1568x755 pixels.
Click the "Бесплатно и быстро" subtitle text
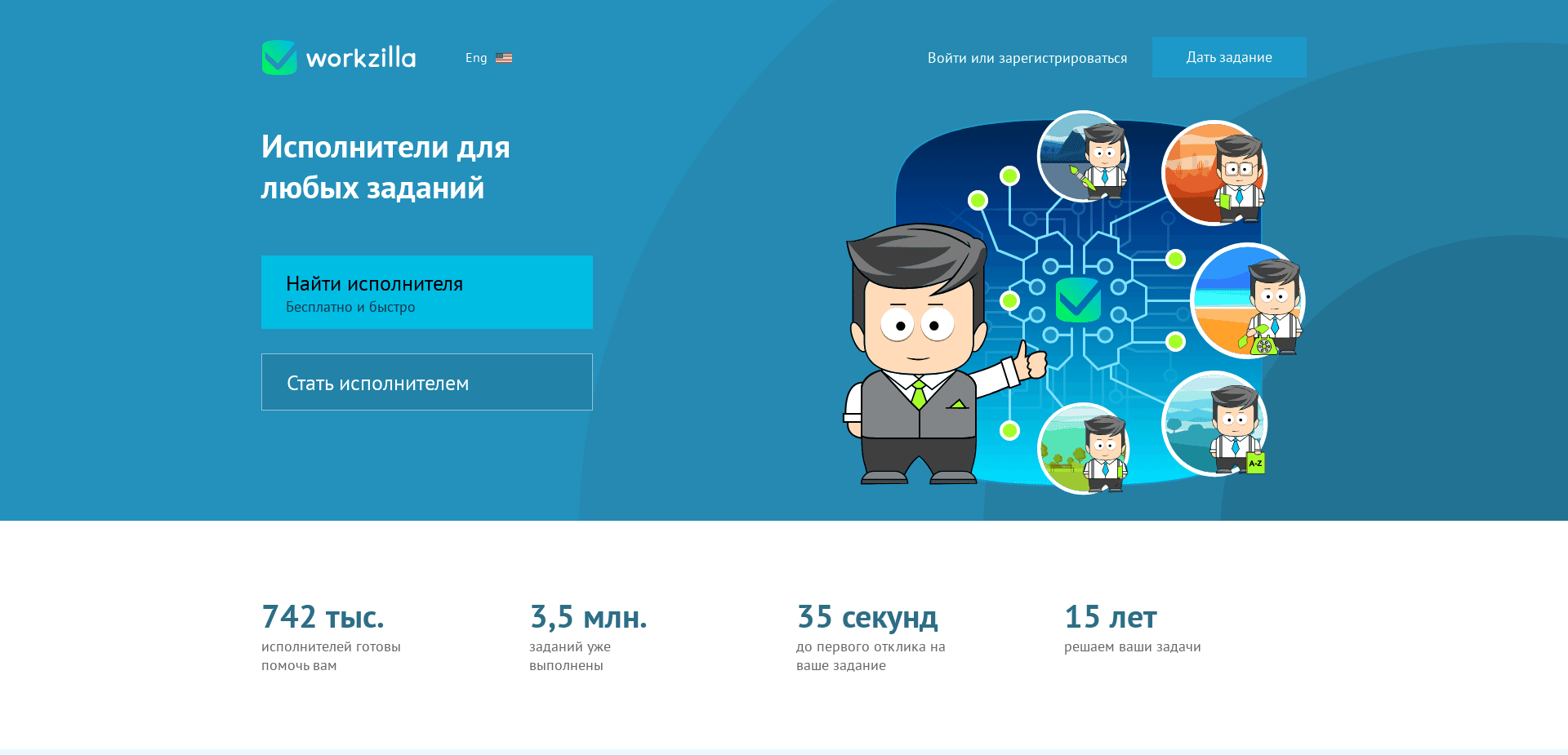tap(350, 307)
